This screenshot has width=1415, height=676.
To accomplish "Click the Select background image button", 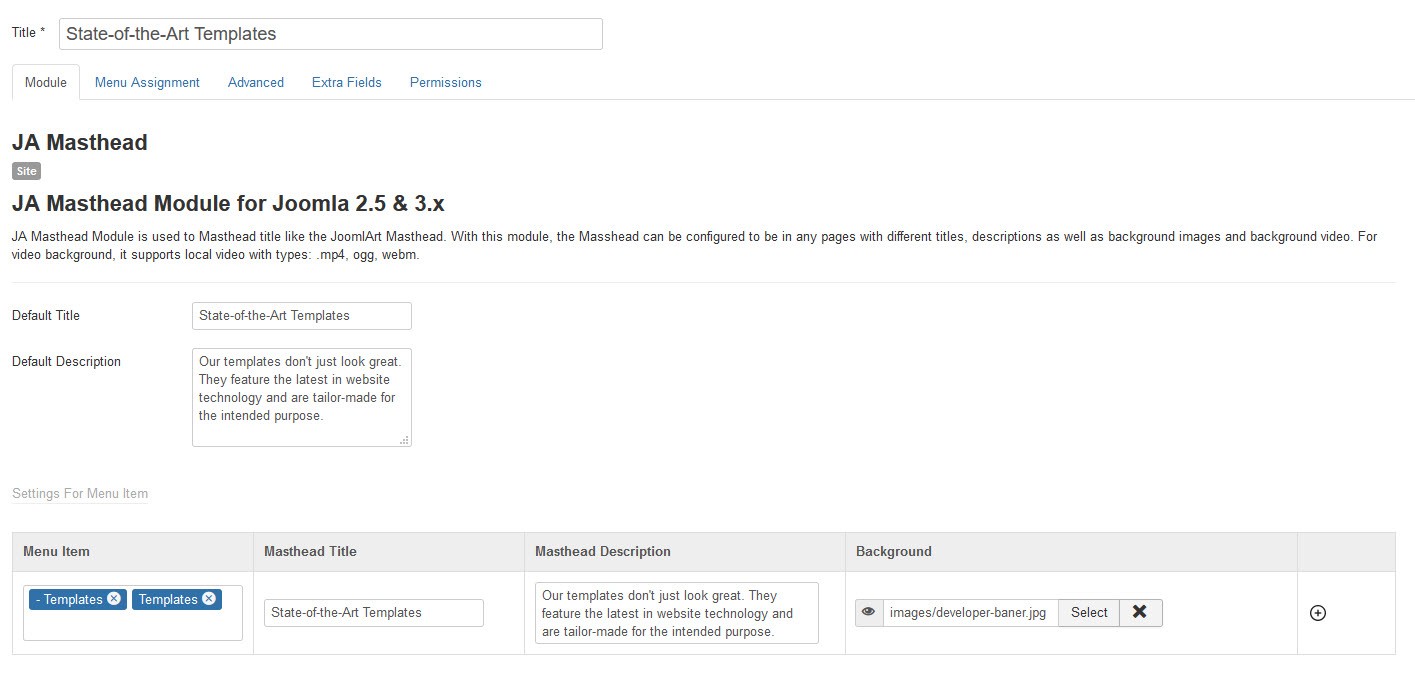I will click(x=1089, y=613).
